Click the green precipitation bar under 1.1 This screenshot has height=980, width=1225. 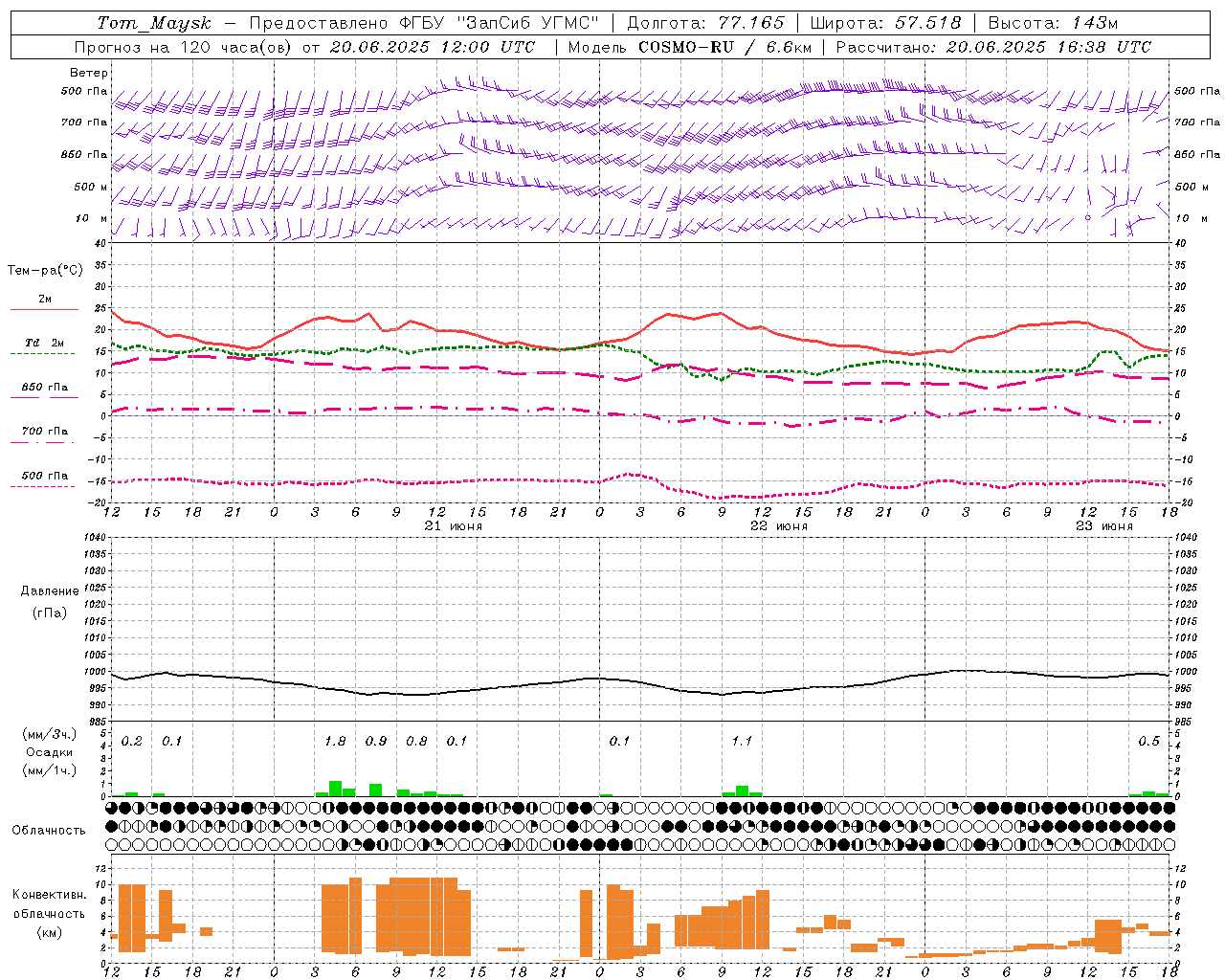point(742,791)
